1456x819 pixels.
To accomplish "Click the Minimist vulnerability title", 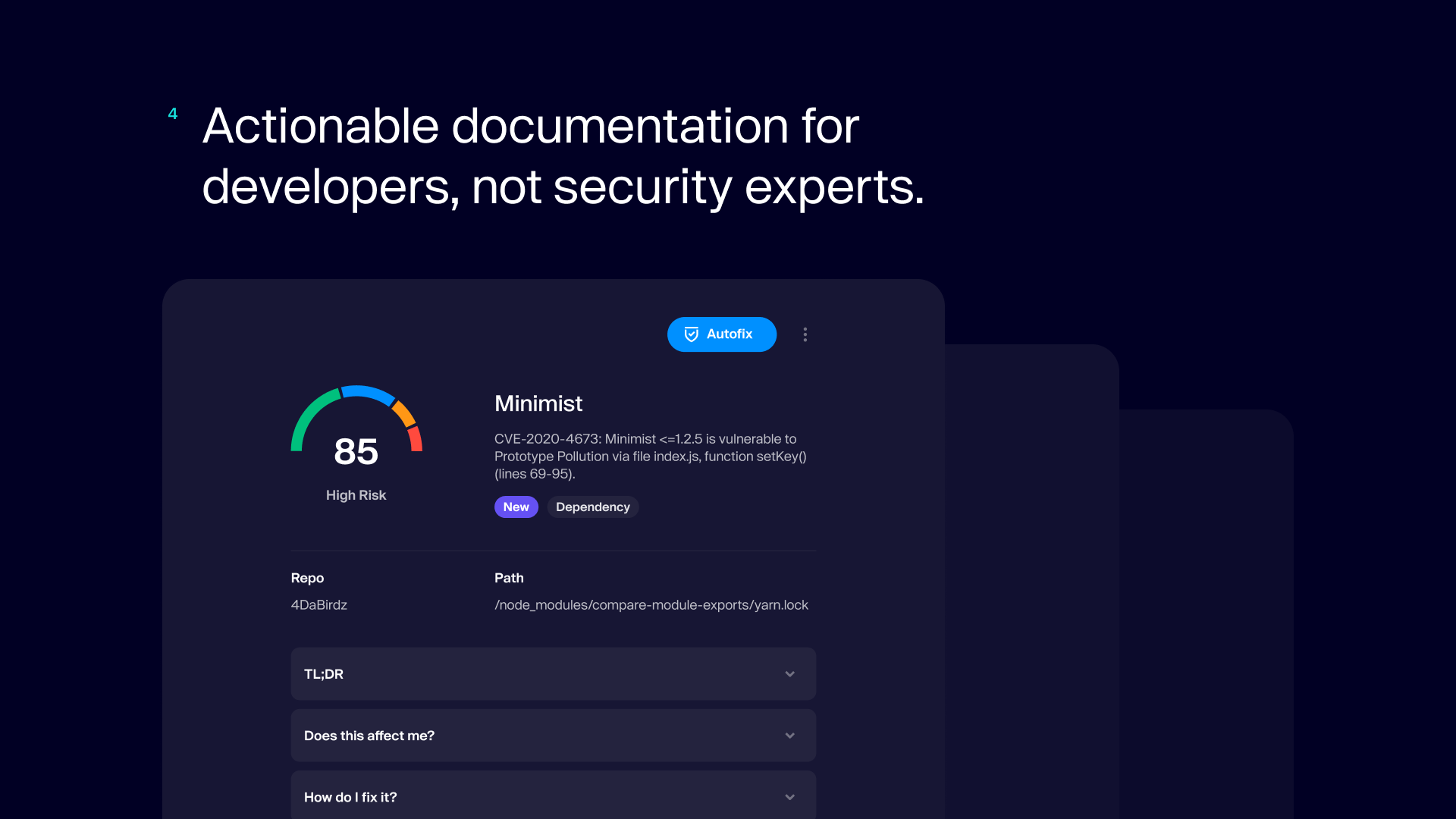I will [x=538, y=403].
